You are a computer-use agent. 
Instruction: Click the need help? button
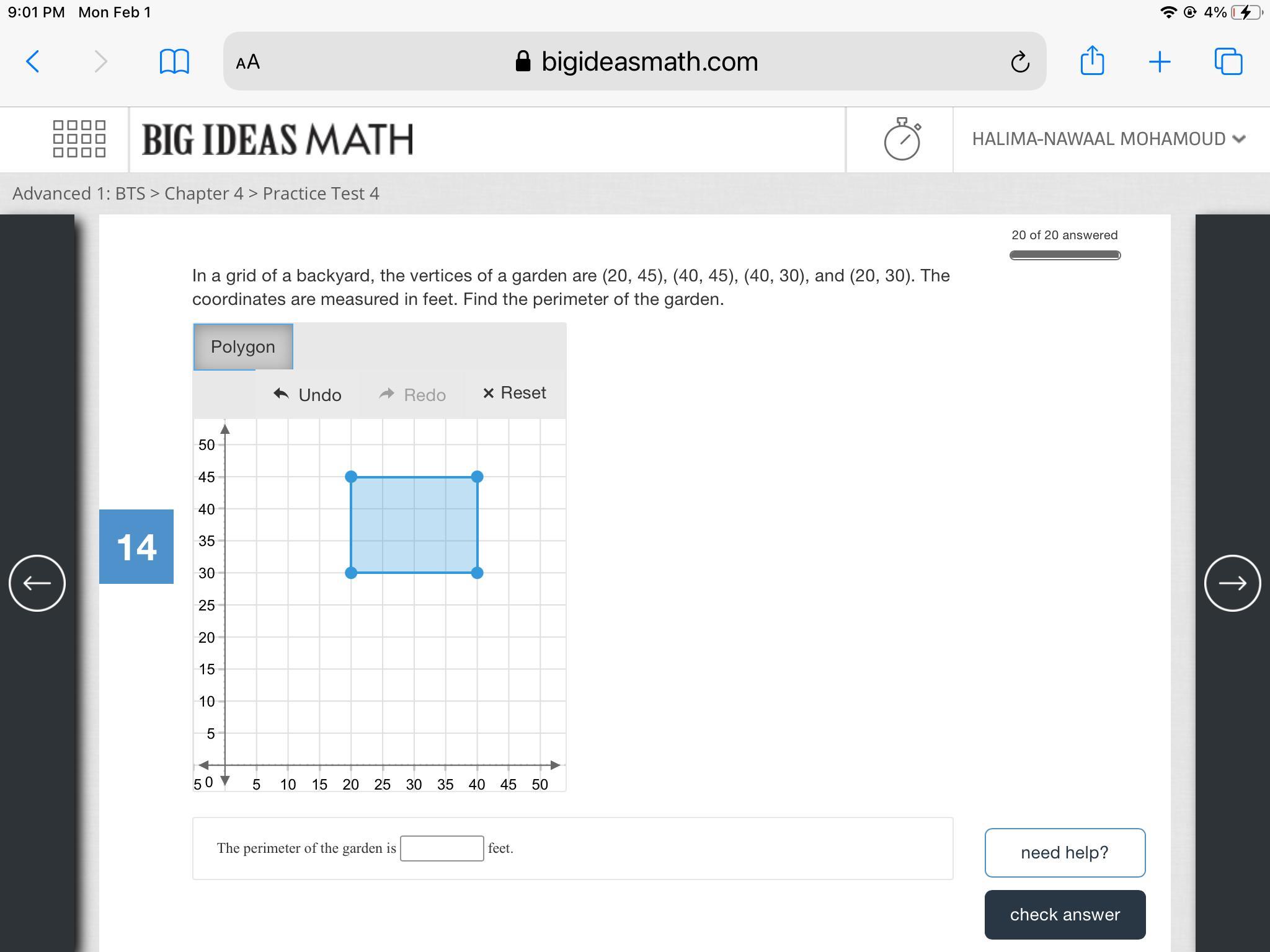click(x=1064, y=852)
